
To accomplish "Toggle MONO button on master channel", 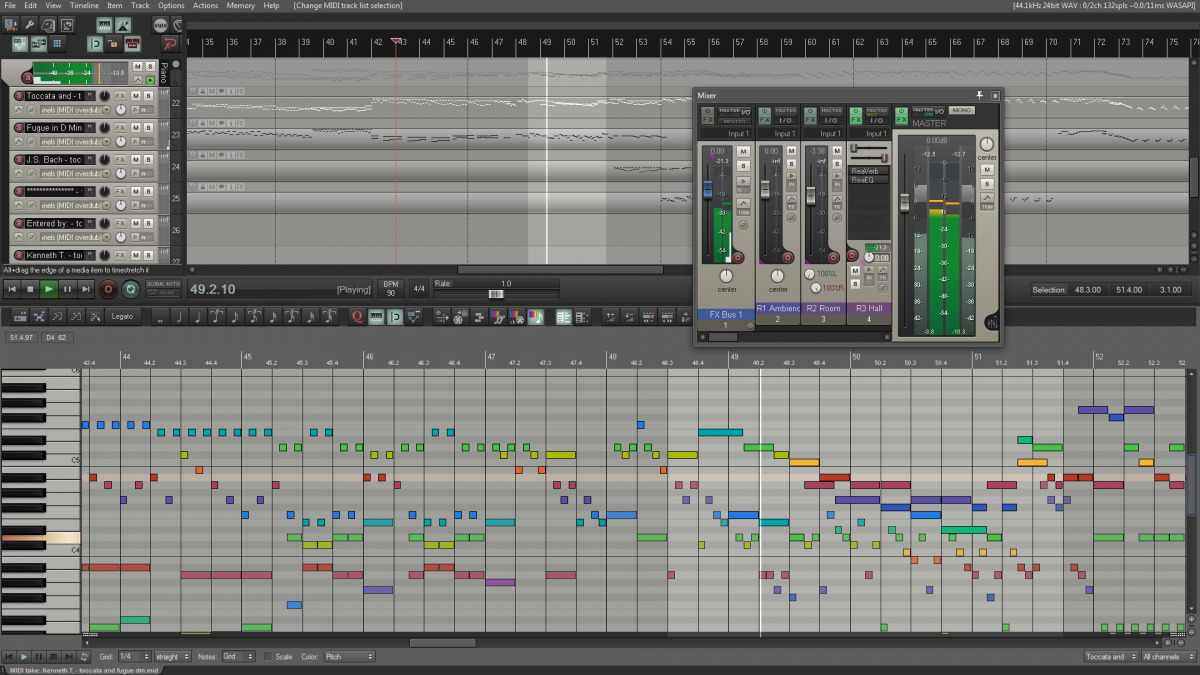I will point(962,110).
